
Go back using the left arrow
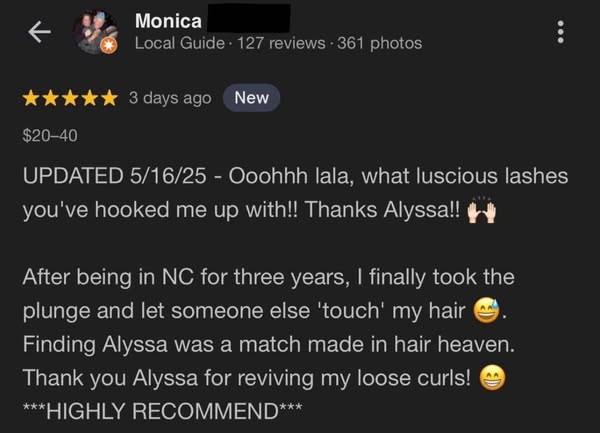click(39, 32)
